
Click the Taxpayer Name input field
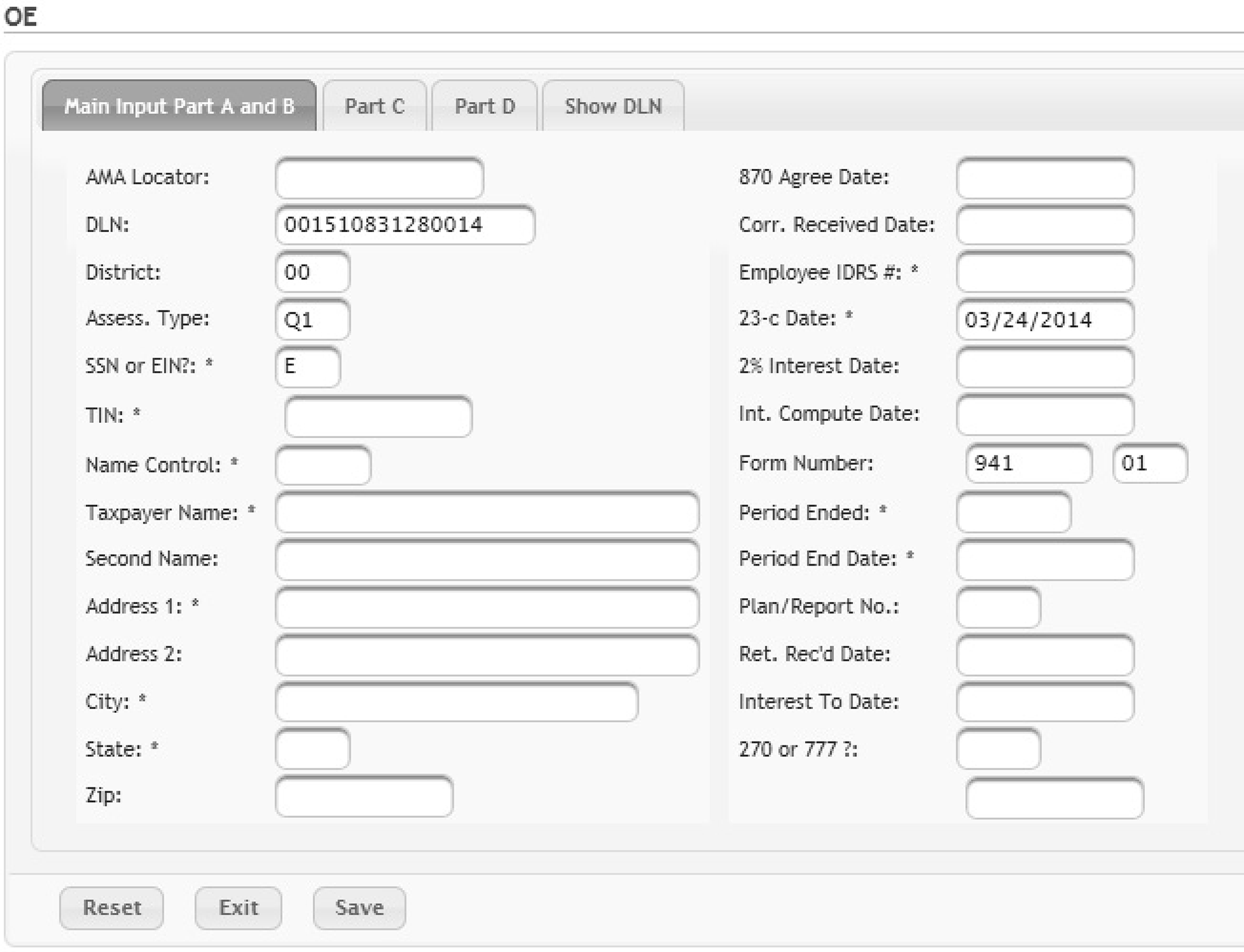coord(487,513)
